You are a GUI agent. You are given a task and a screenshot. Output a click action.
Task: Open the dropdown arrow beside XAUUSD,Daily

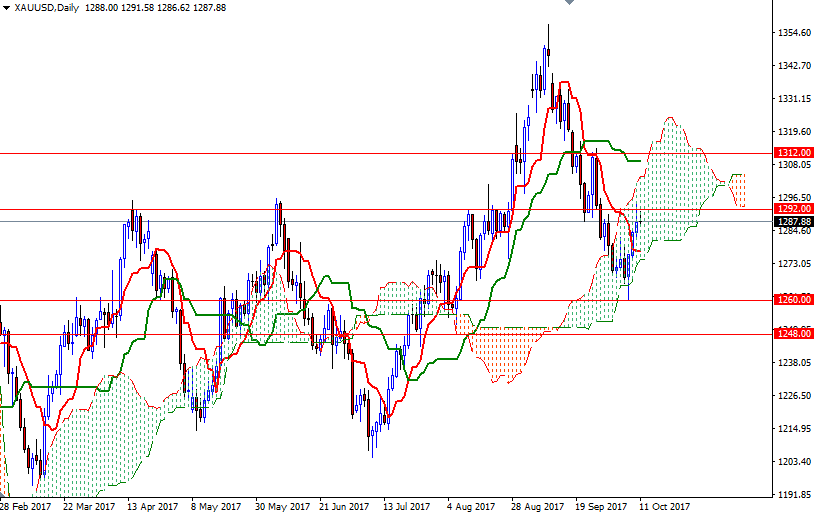click(6, 8)
